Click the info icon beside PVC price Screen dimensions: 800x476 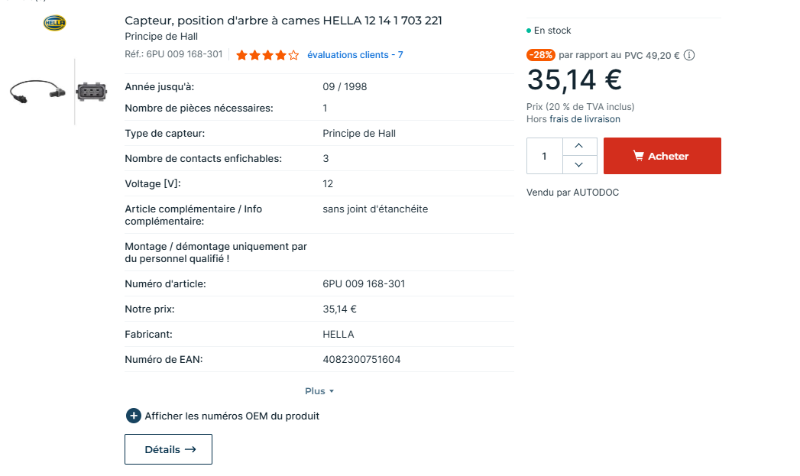(x=689, y=55)
